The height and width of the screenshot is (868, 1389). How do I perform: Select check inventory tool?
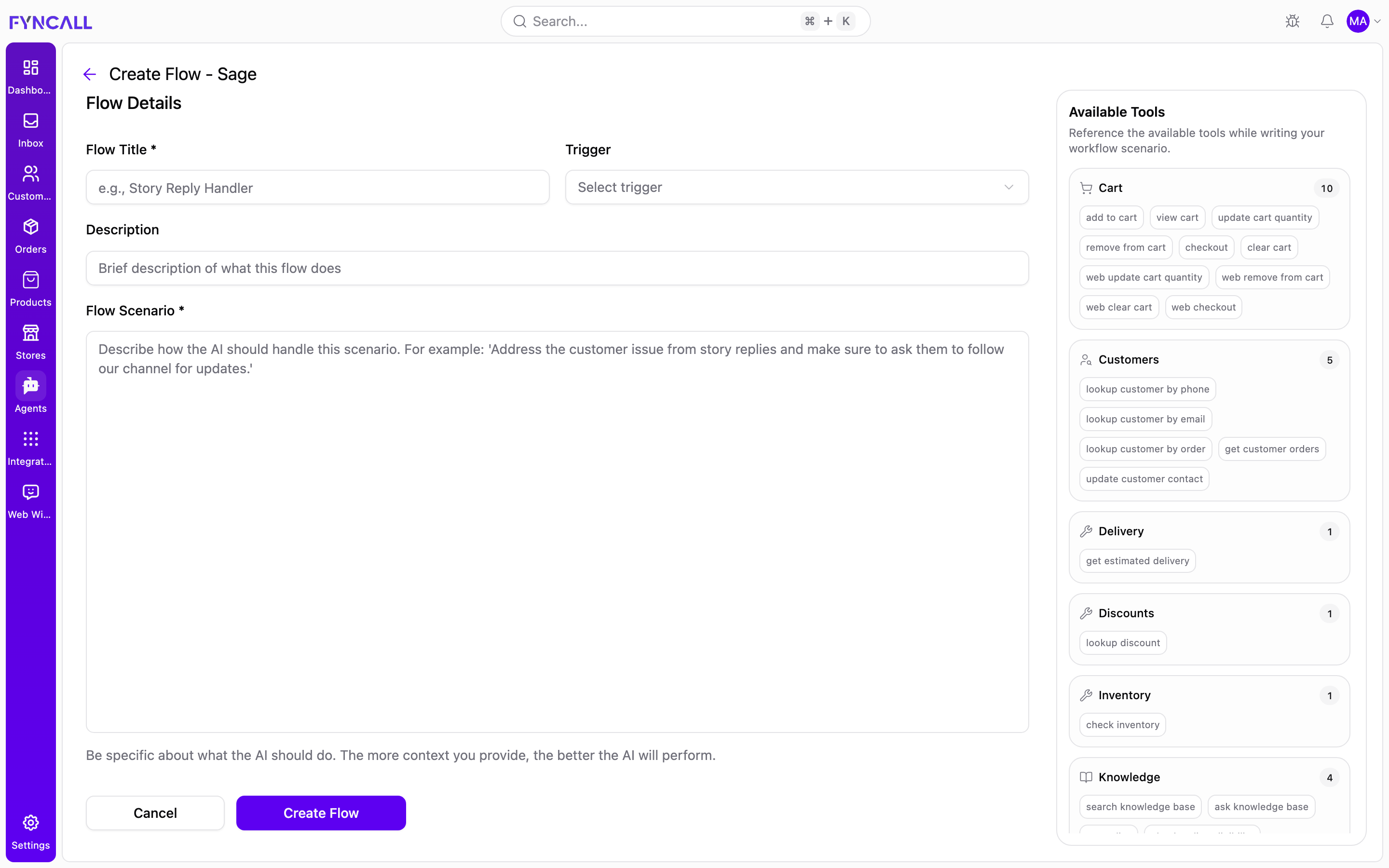[1122, 725]
